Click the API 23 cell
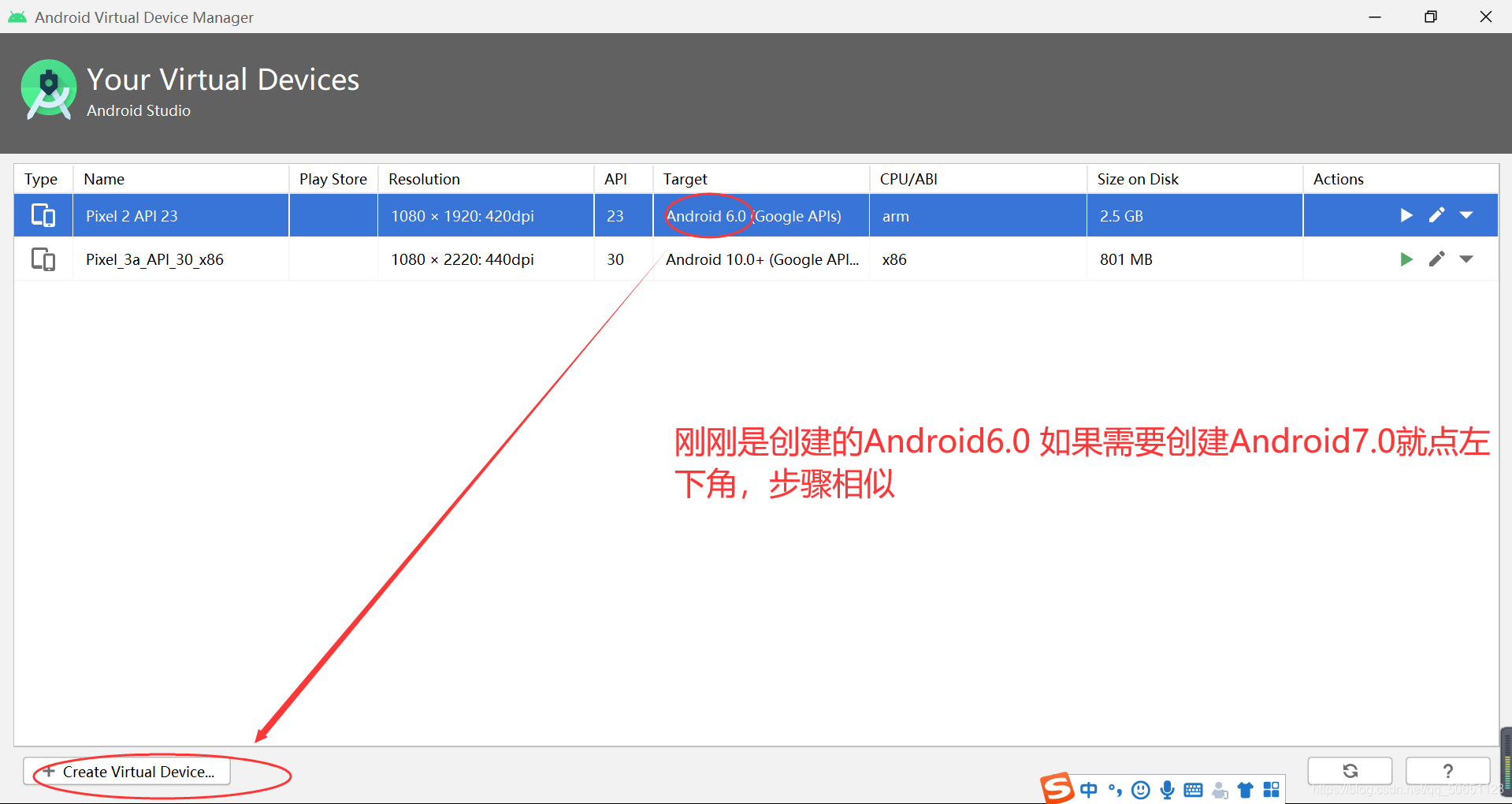The width and height of the screenshot is (1512, 804). click(623, 216)
